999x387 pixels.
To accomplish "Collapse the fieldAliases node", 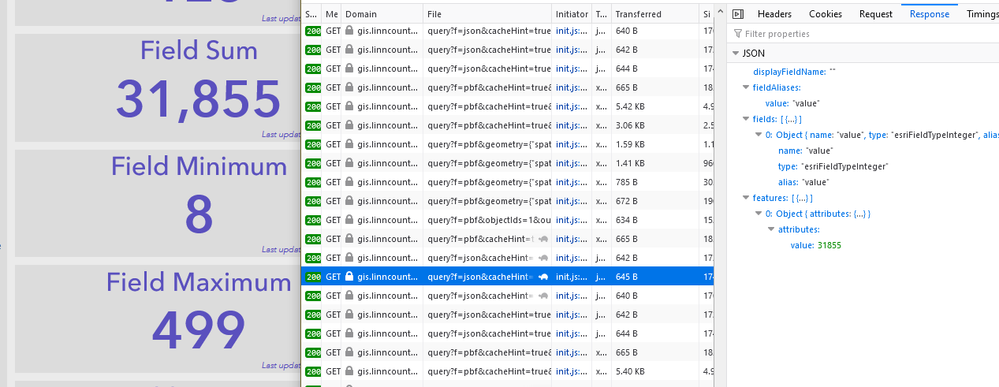I will tap(746, 87).
